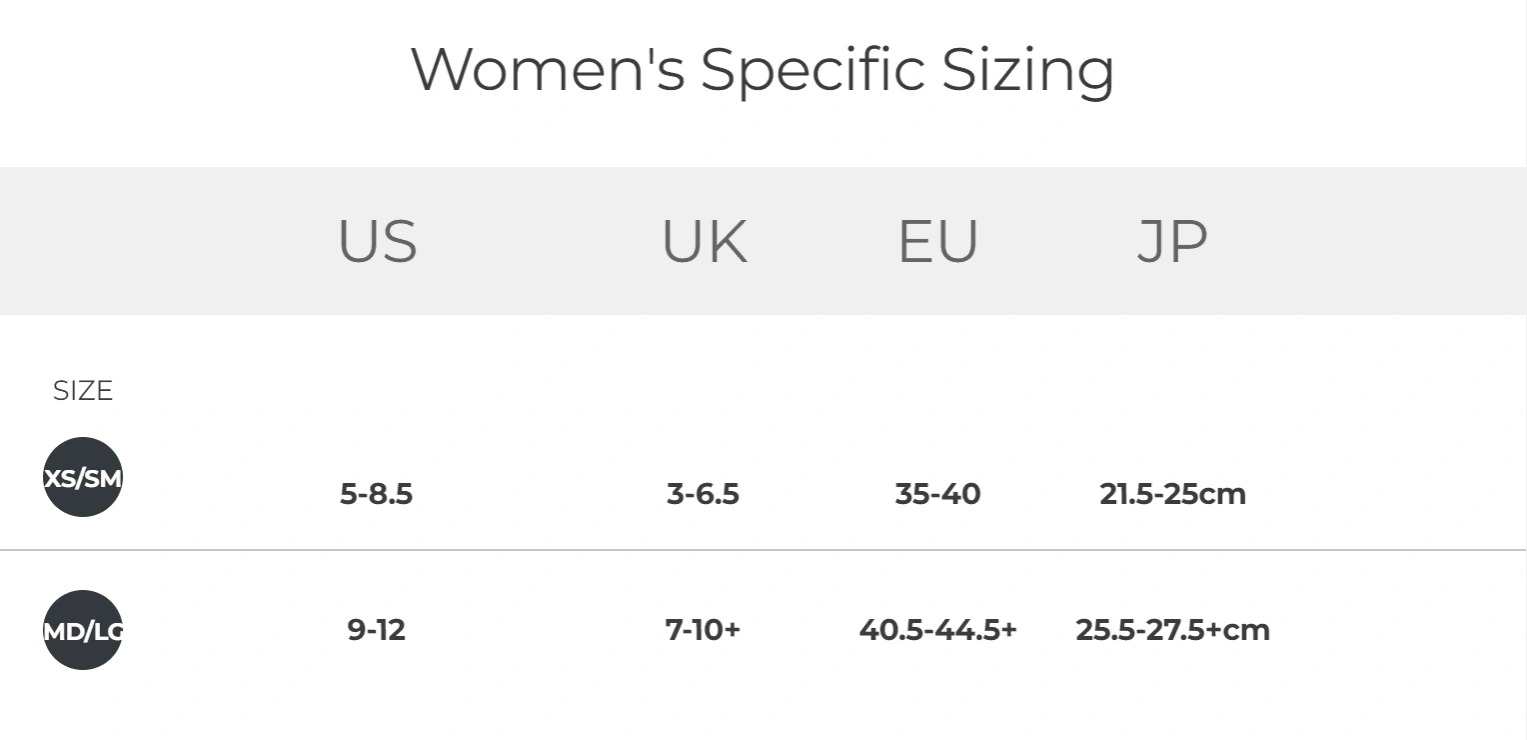The height and width of the screenshot is (740, 1527).
Task: Click the divider line between size rows
Action: (x=763, y=550)
